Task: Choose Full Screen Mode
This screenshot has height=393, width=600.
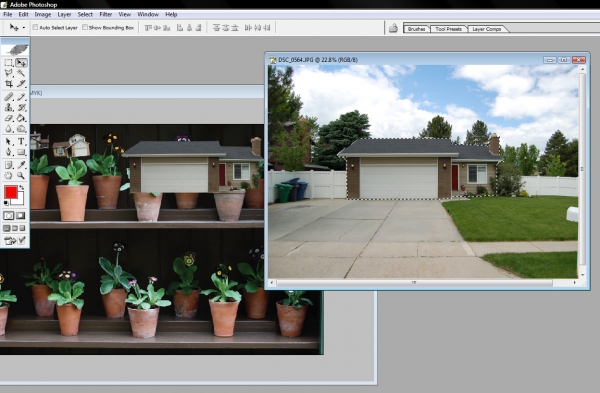Action: pyautogui.click(x=23, y=228)
